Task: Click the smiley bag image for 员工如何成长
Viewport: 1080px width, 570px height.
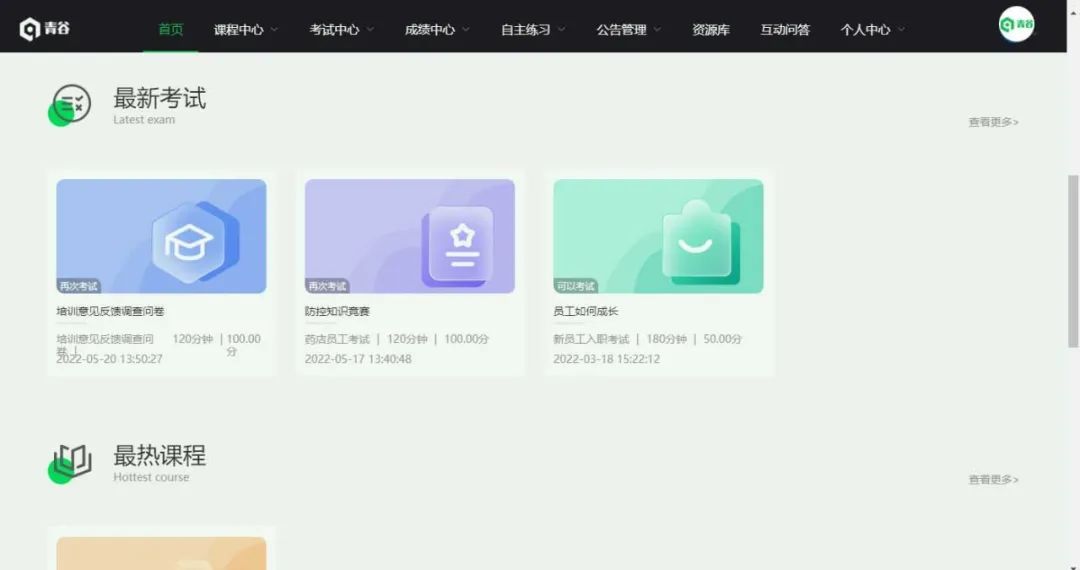Action: [658, 236]
